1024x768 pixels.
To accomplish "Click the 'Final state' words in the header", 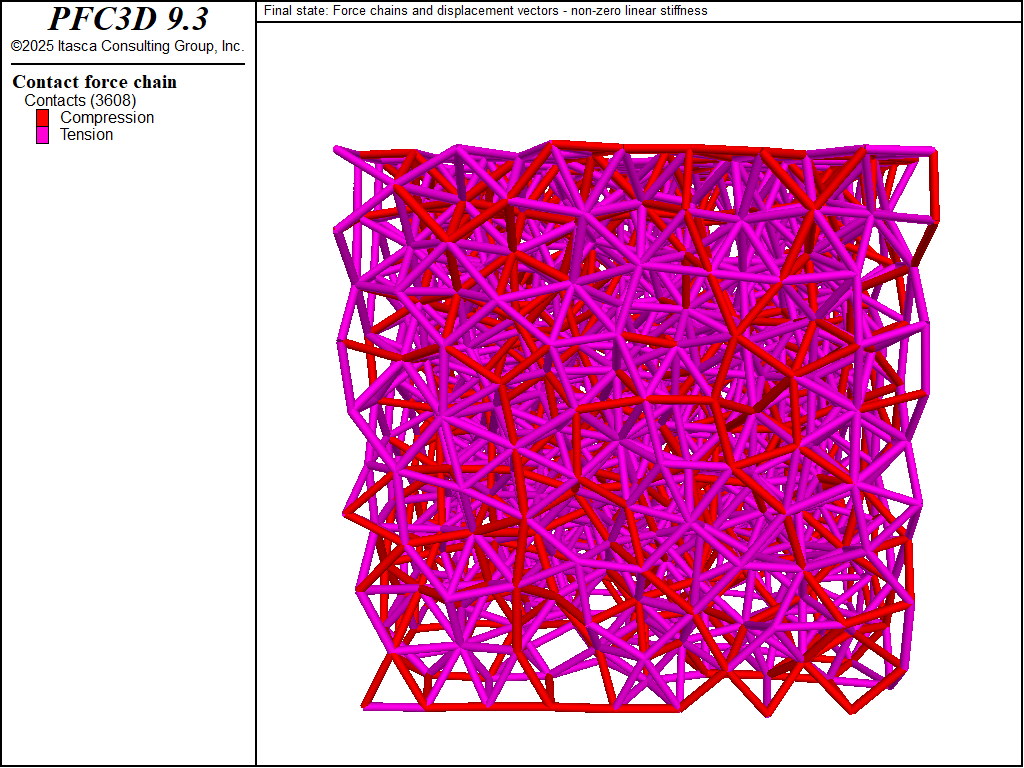I will (x=290, y=11).
